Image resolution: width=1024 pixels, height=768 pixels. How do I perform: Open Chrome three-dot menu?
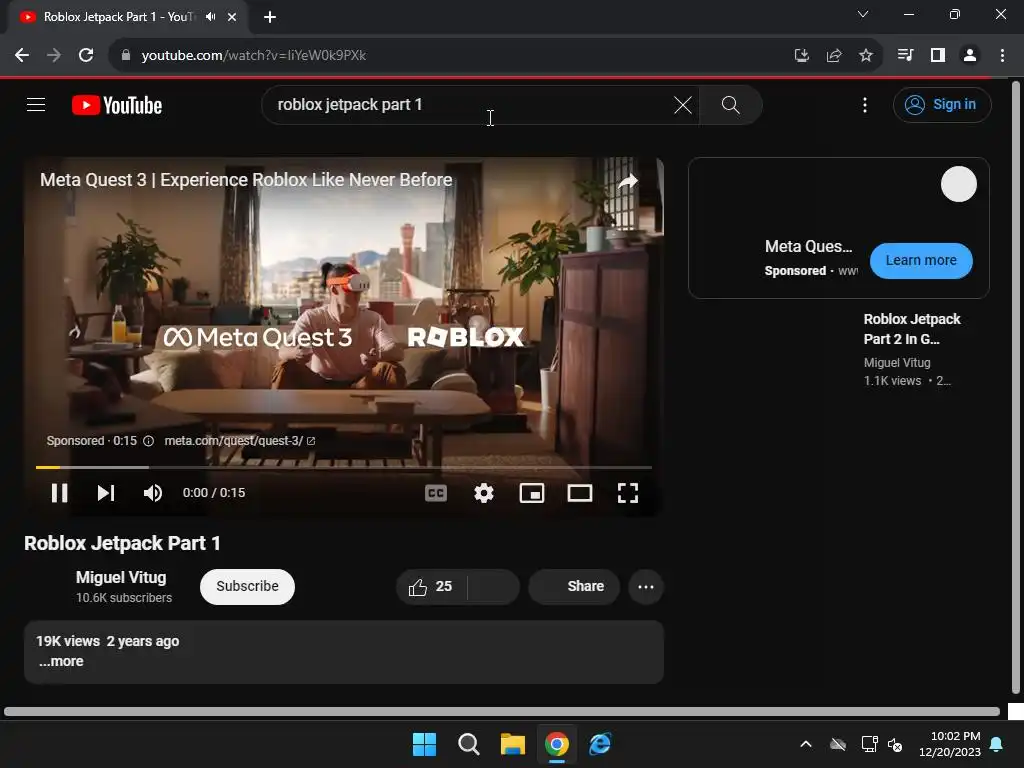point(1002,56)
